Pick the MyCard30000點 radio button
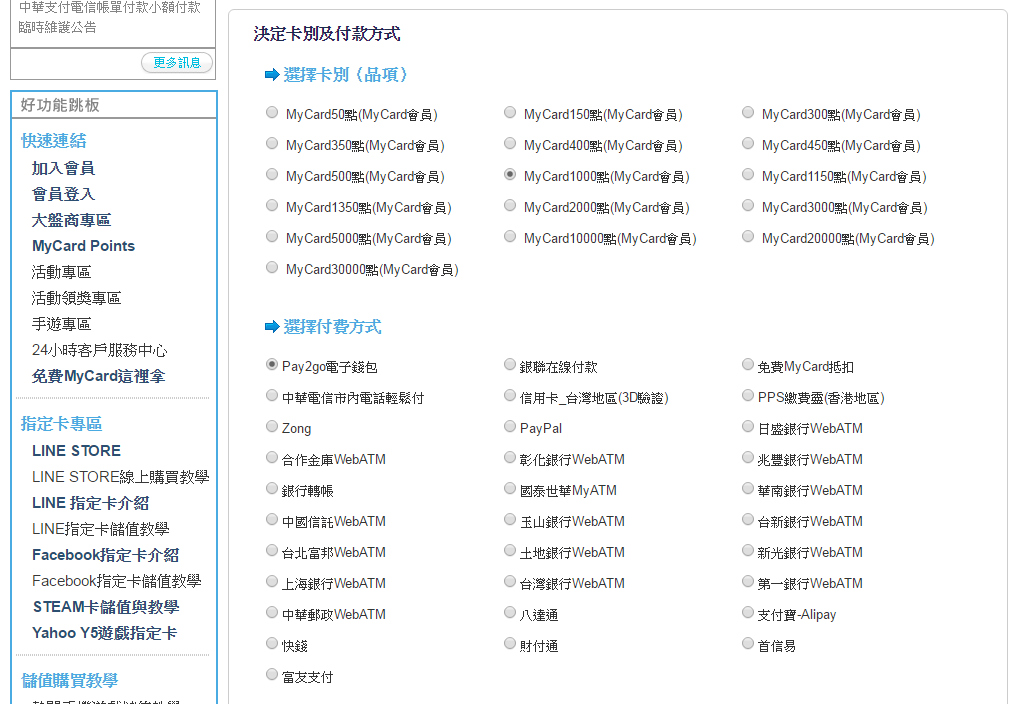 click(x=272, y=268)
